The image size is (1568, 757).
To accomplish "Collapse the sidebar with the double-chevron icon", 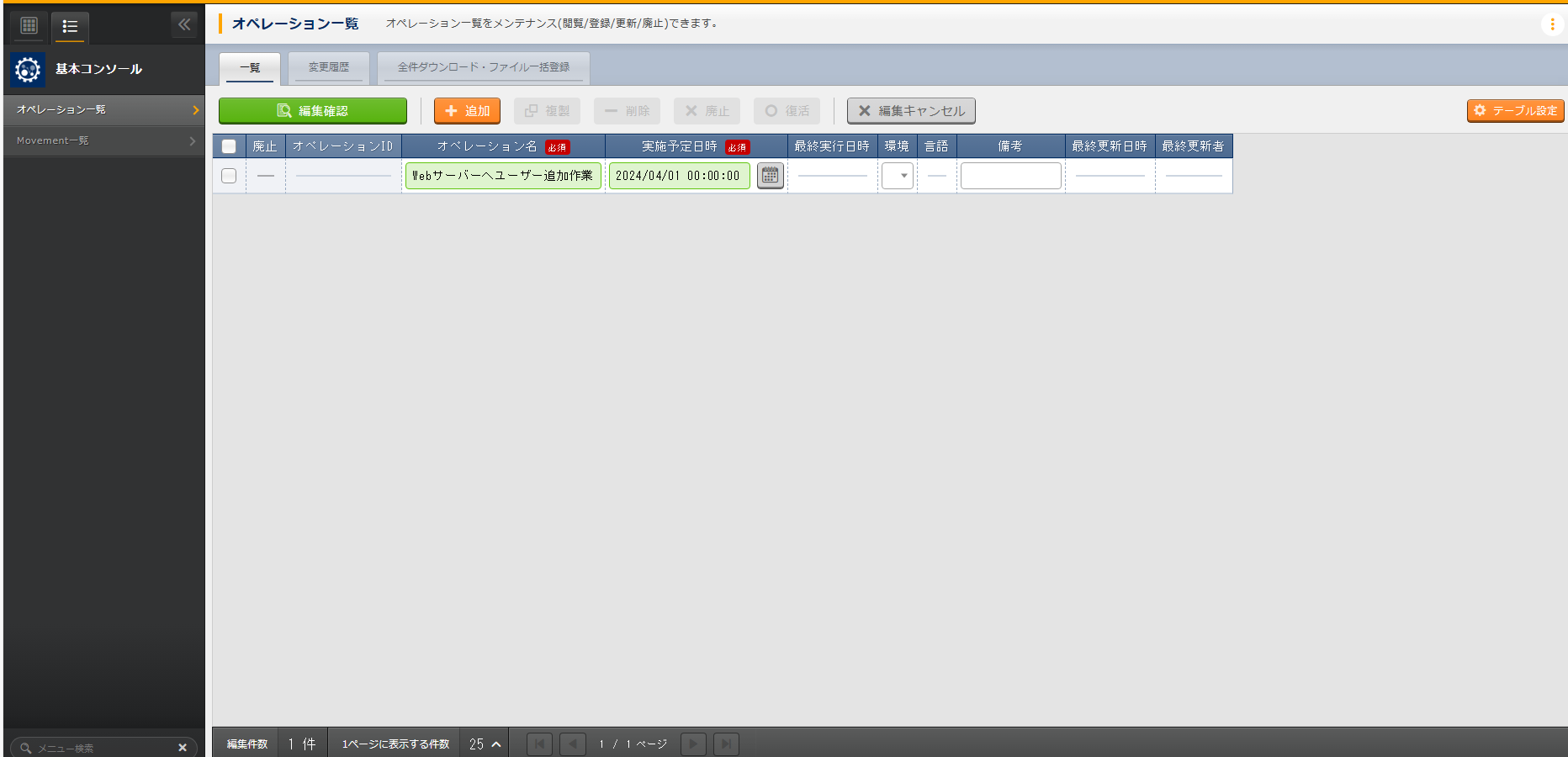I will pyautogui.click(x=184, y=24).
